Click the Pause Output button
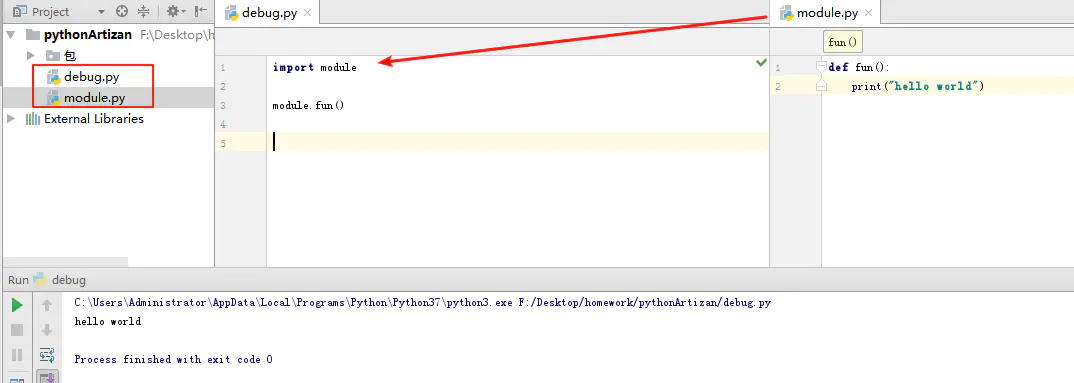1074x383 pixels. coord(17,355)
